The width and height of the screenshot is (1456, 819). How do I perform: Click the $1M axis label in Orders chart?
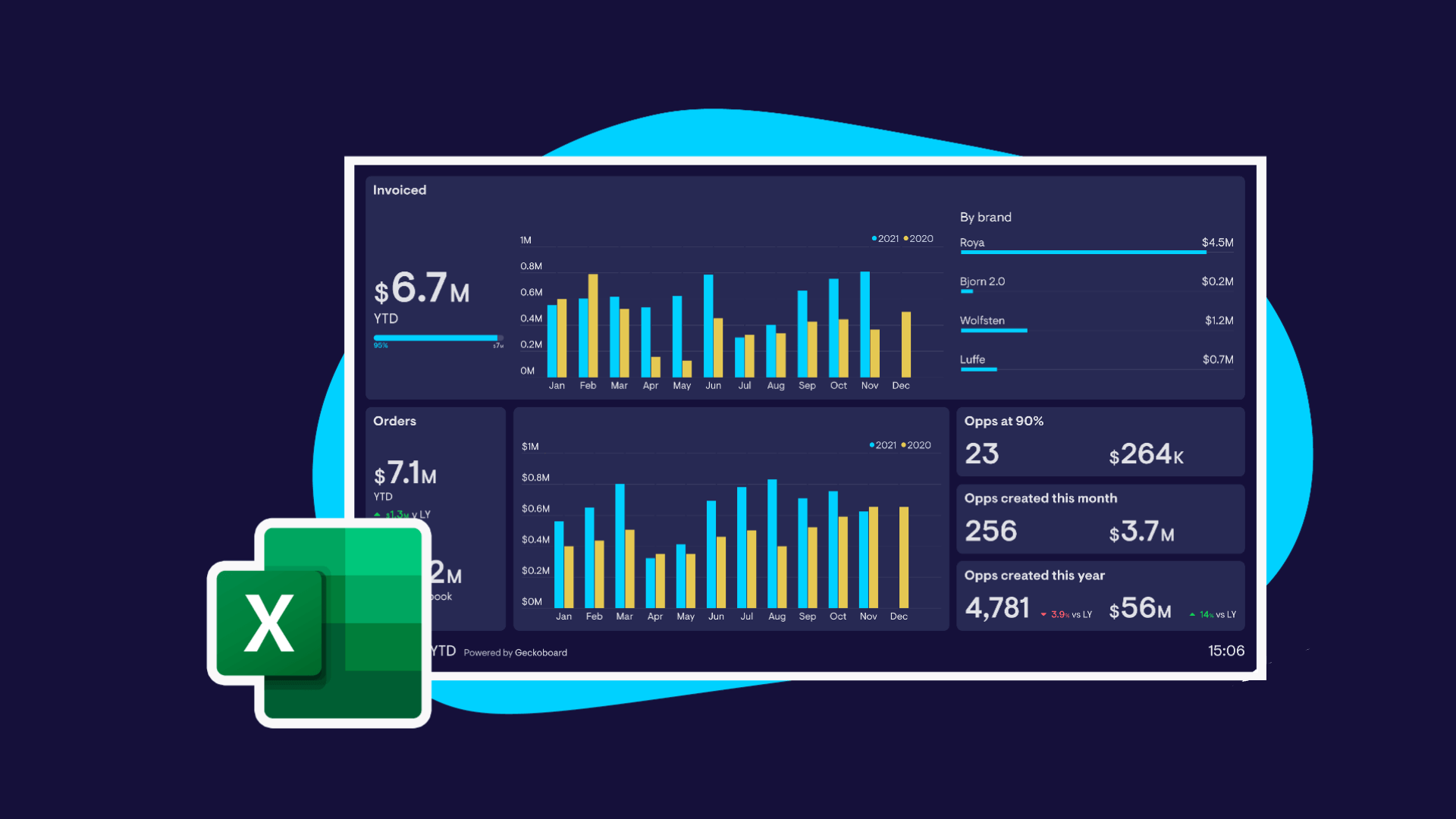[x=530, y=447]
